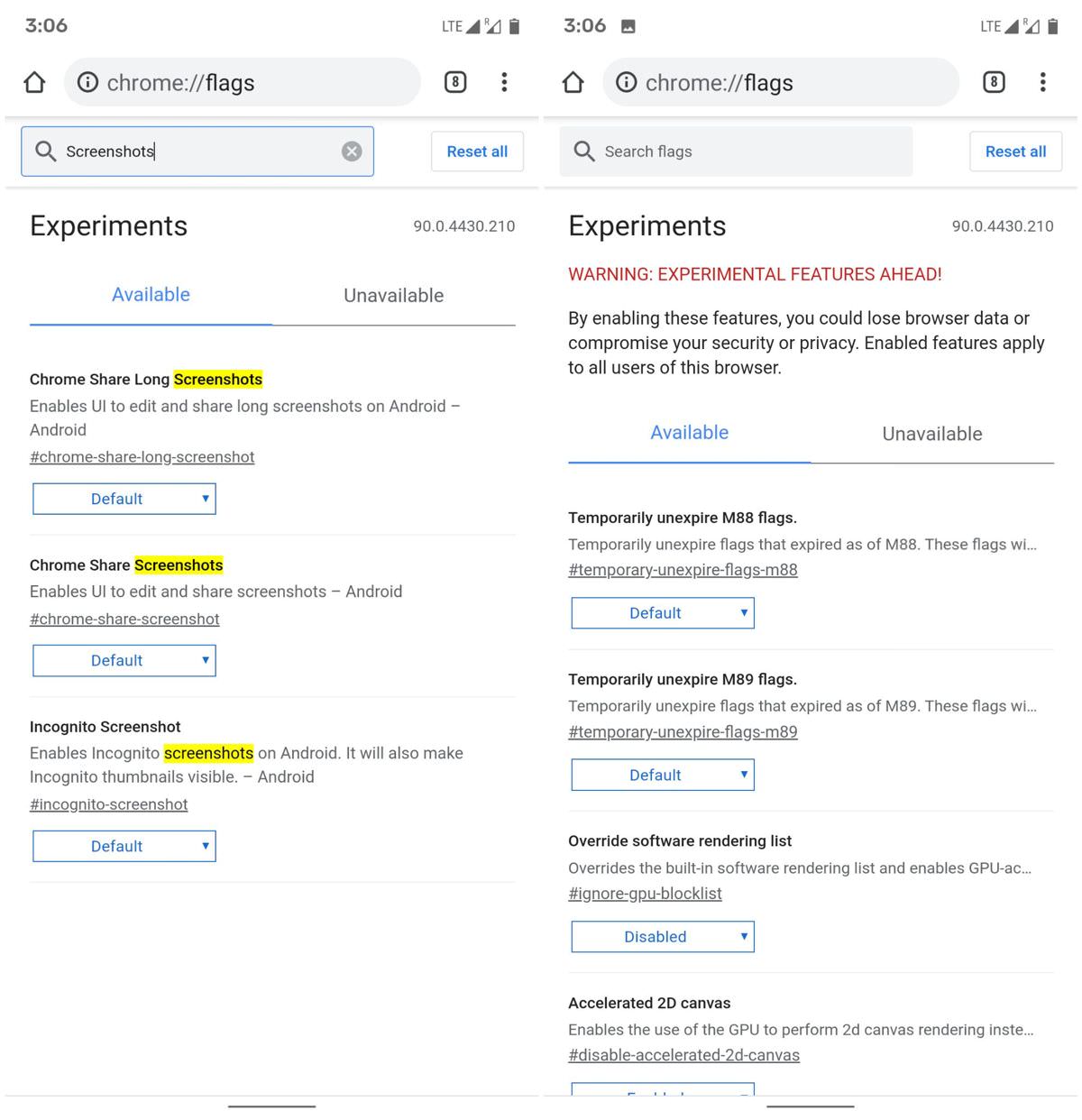Open #disable-accelerated-2d-canvas link
The image size is (1082, 1120).
(683, 1055)
